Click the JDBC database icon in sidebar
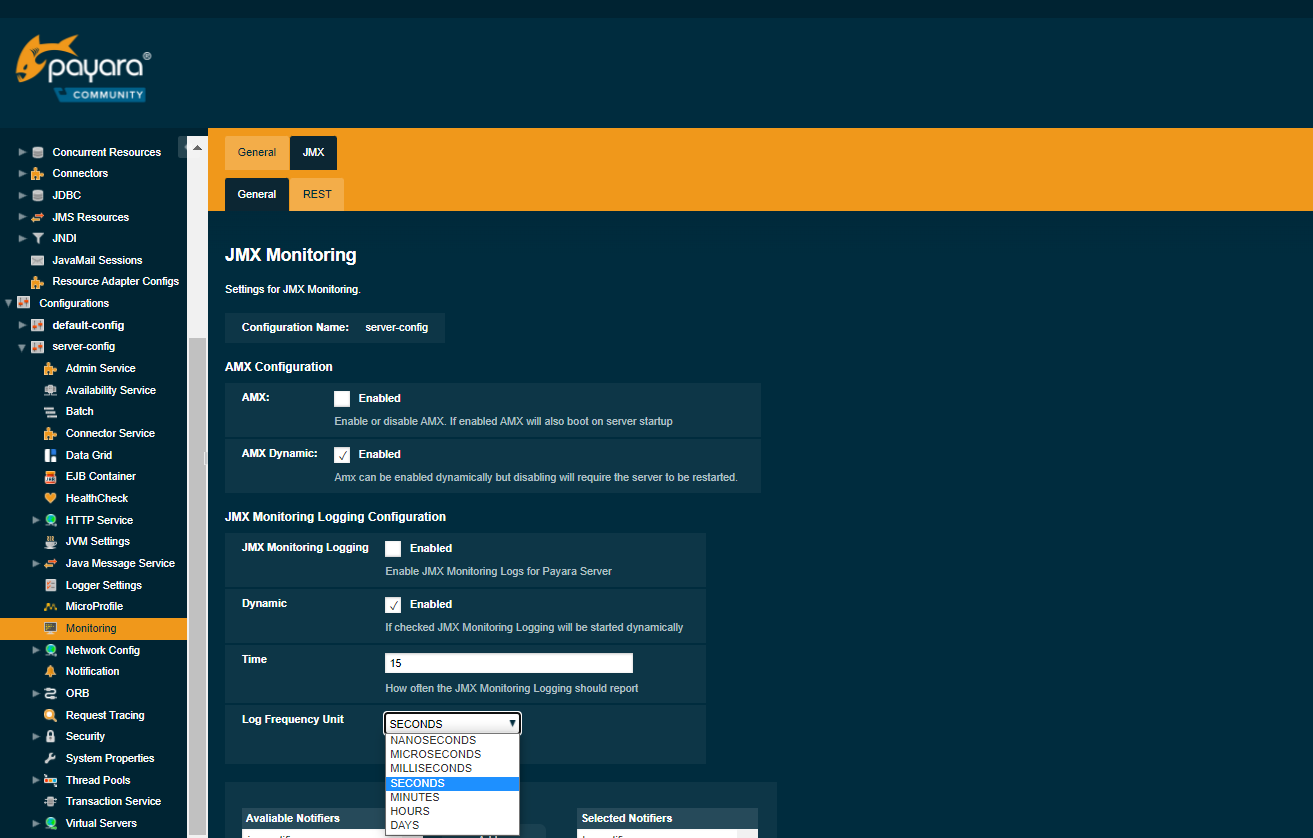This screenshot has width=1313, height=838. [x=38, y=195]
